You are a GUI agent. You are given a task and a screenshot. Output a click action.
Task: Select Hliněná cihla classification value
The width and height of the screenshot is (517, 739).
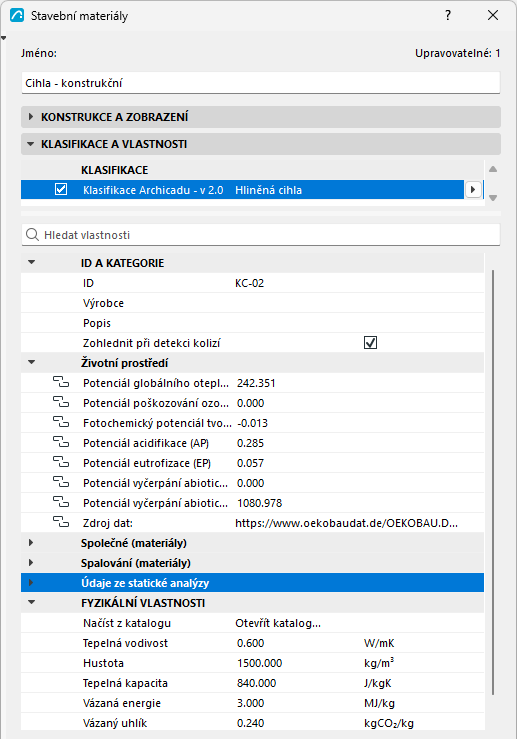click(269, 190)
